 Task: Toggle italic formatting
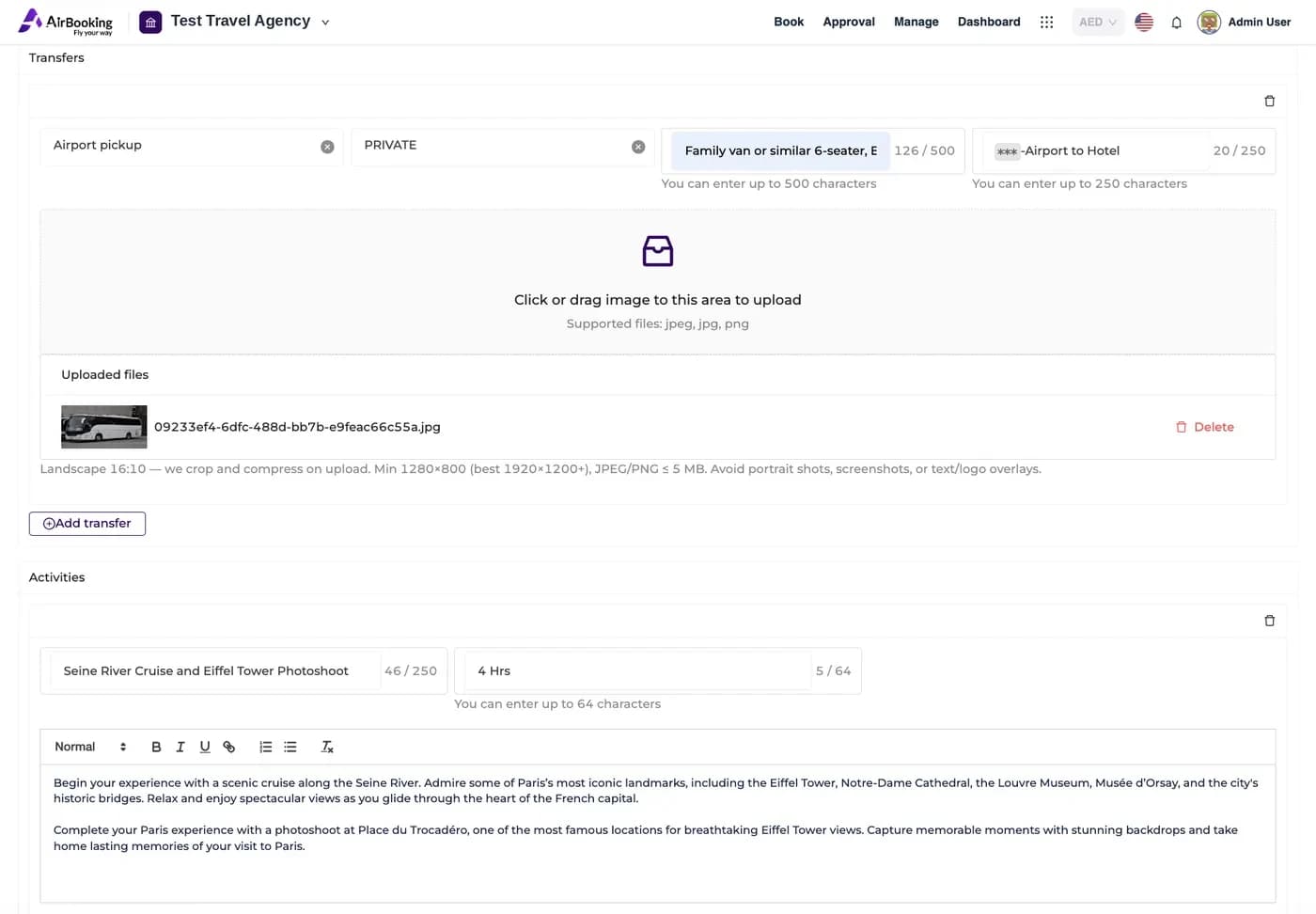[180, 747]
